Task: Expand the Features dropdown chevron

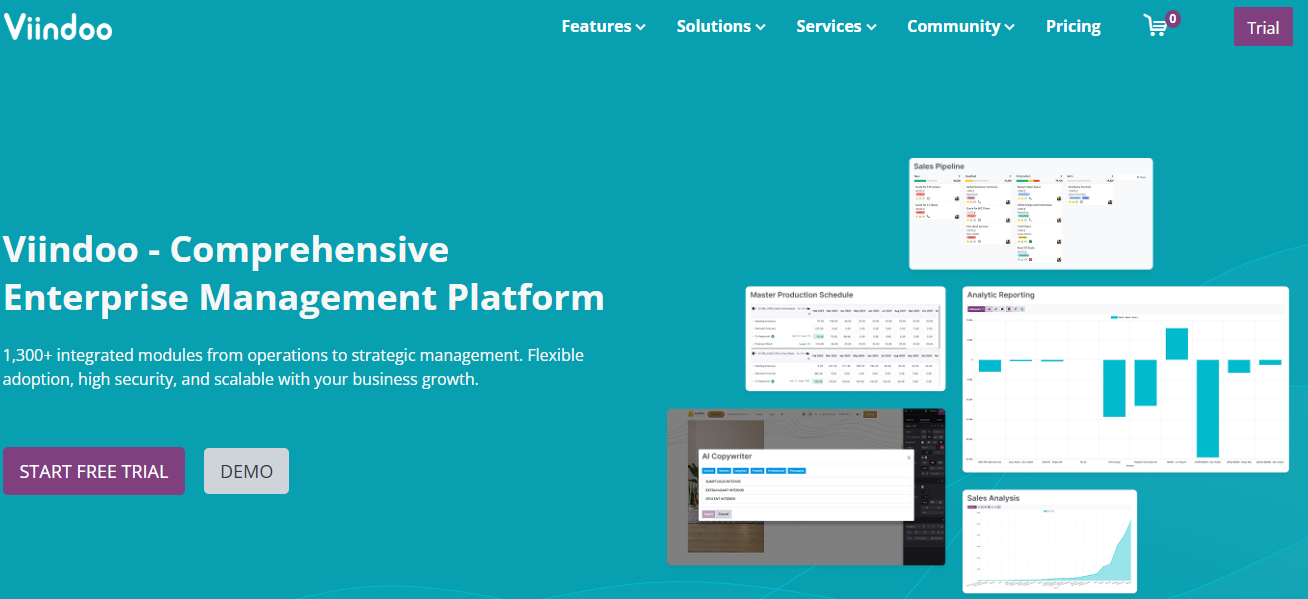Action: point(640,27)
